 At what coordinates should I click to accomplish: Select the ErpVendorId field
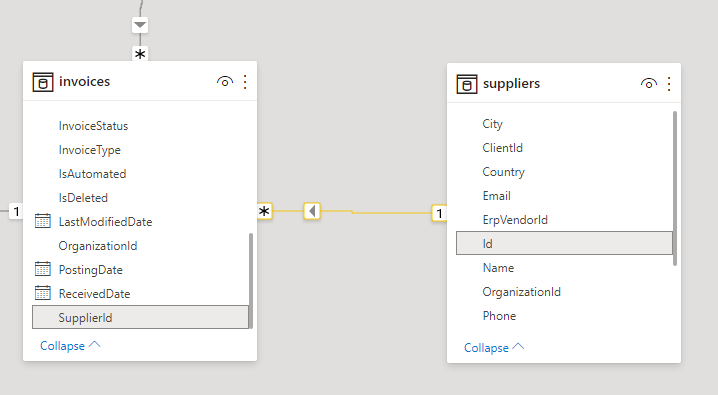pos(515,220)
